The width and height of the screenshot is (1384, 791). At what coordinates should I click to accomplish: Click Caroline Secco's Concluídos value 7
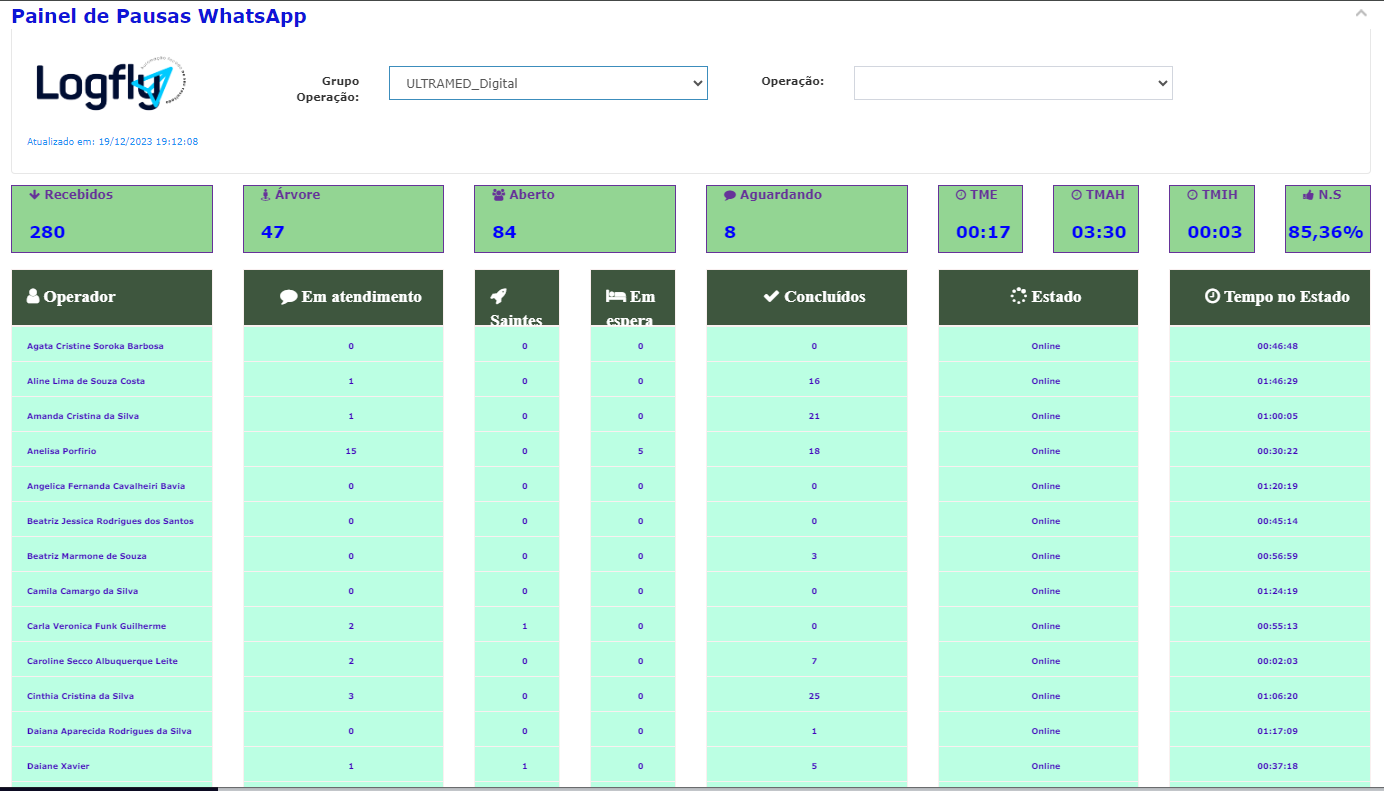tap(815, 661)
